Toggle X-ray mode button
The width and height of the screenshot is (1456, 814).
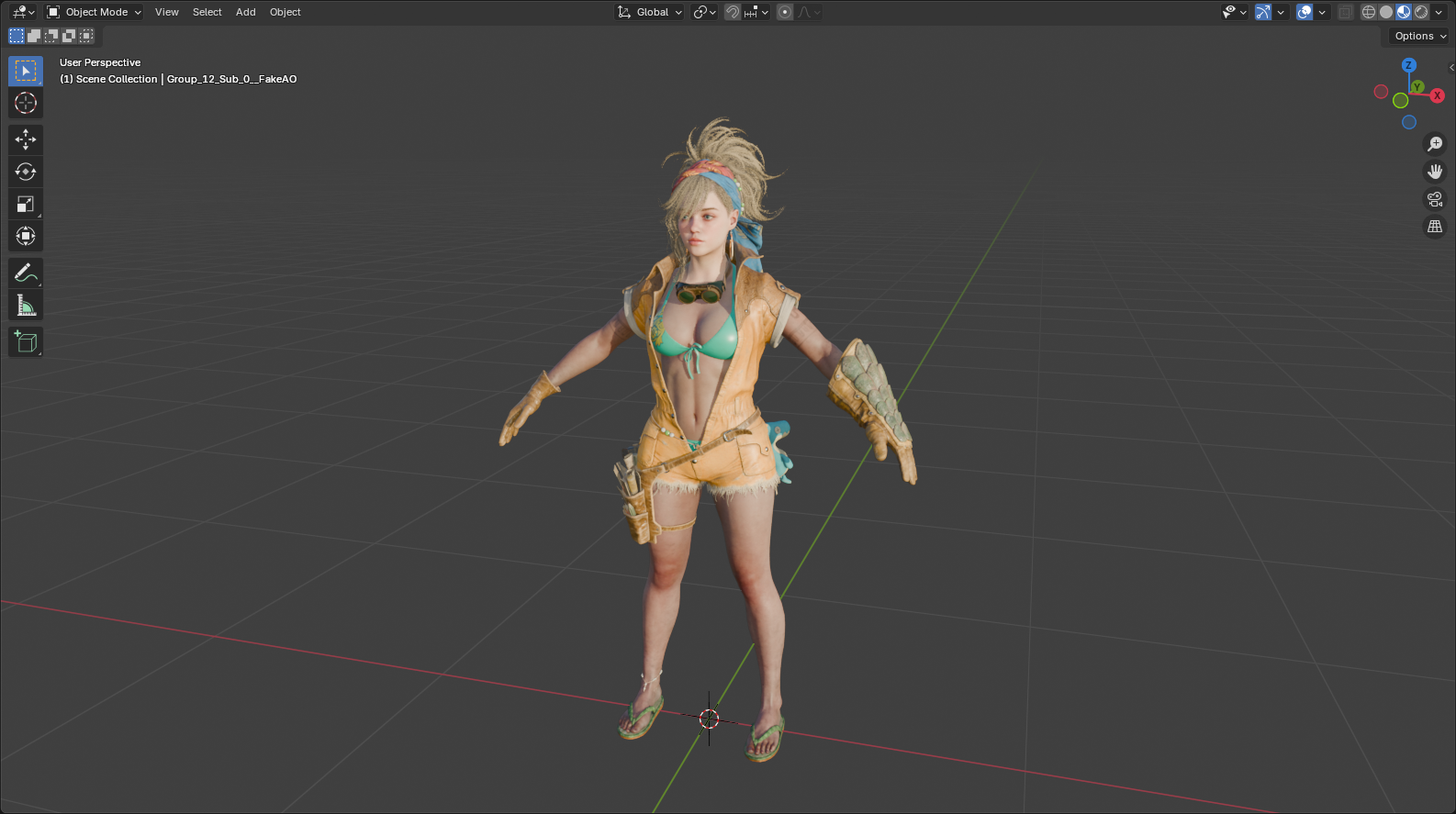click(1345, 12)
